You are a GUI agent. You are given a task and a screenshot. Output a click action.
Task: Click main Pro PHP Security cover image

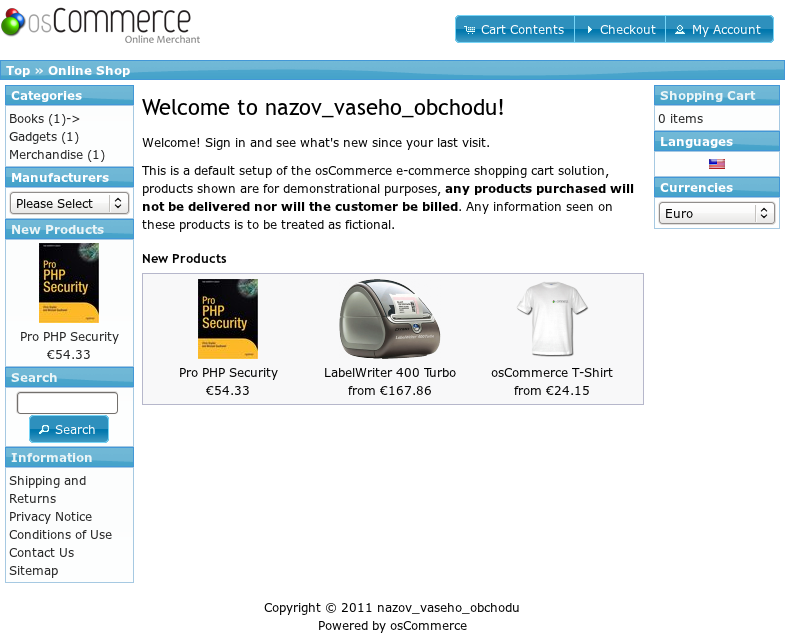click(228, 319)
